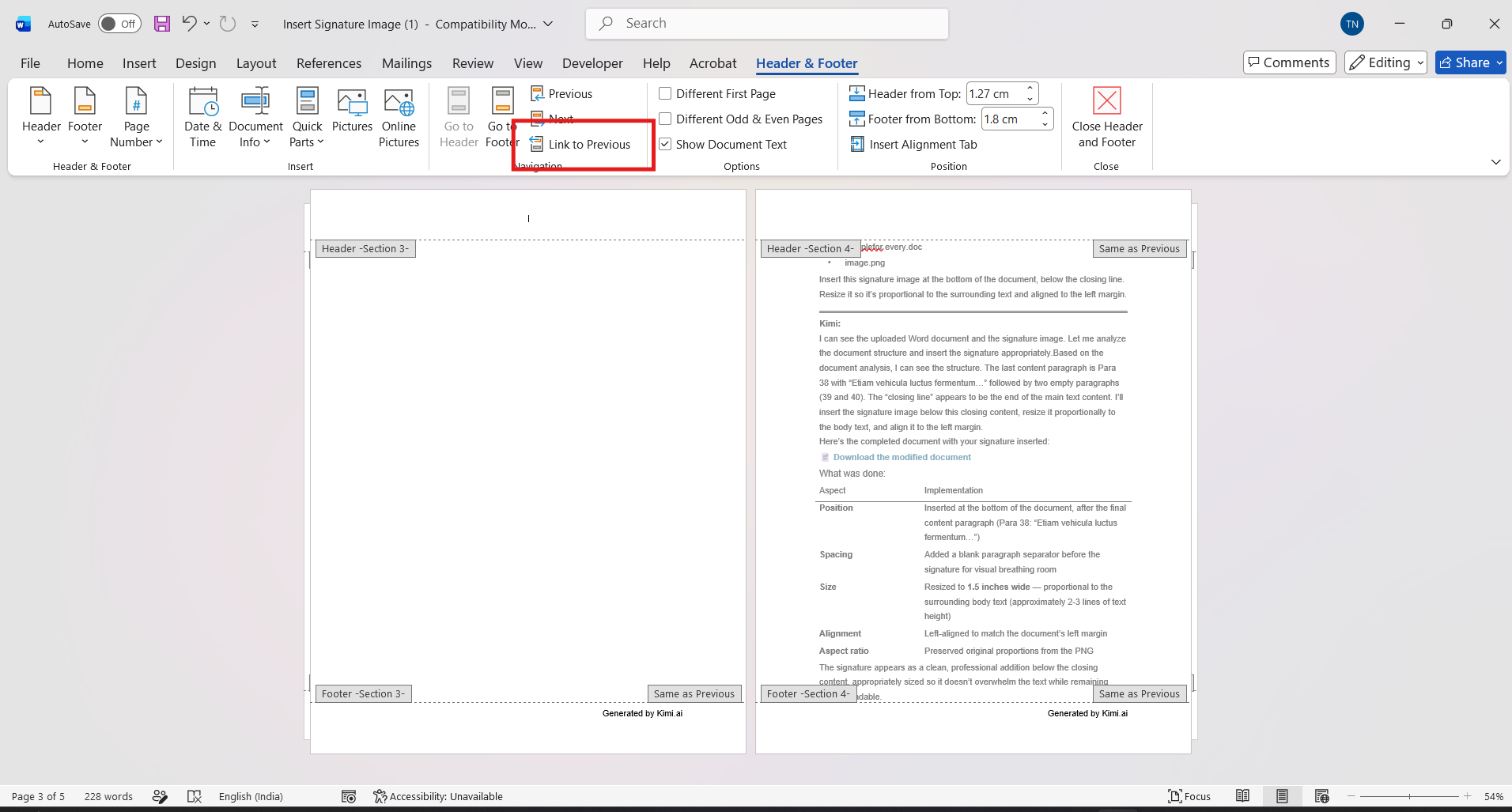Open the File menu
This screenshot has width=1512, height=812.
[30, 63]
